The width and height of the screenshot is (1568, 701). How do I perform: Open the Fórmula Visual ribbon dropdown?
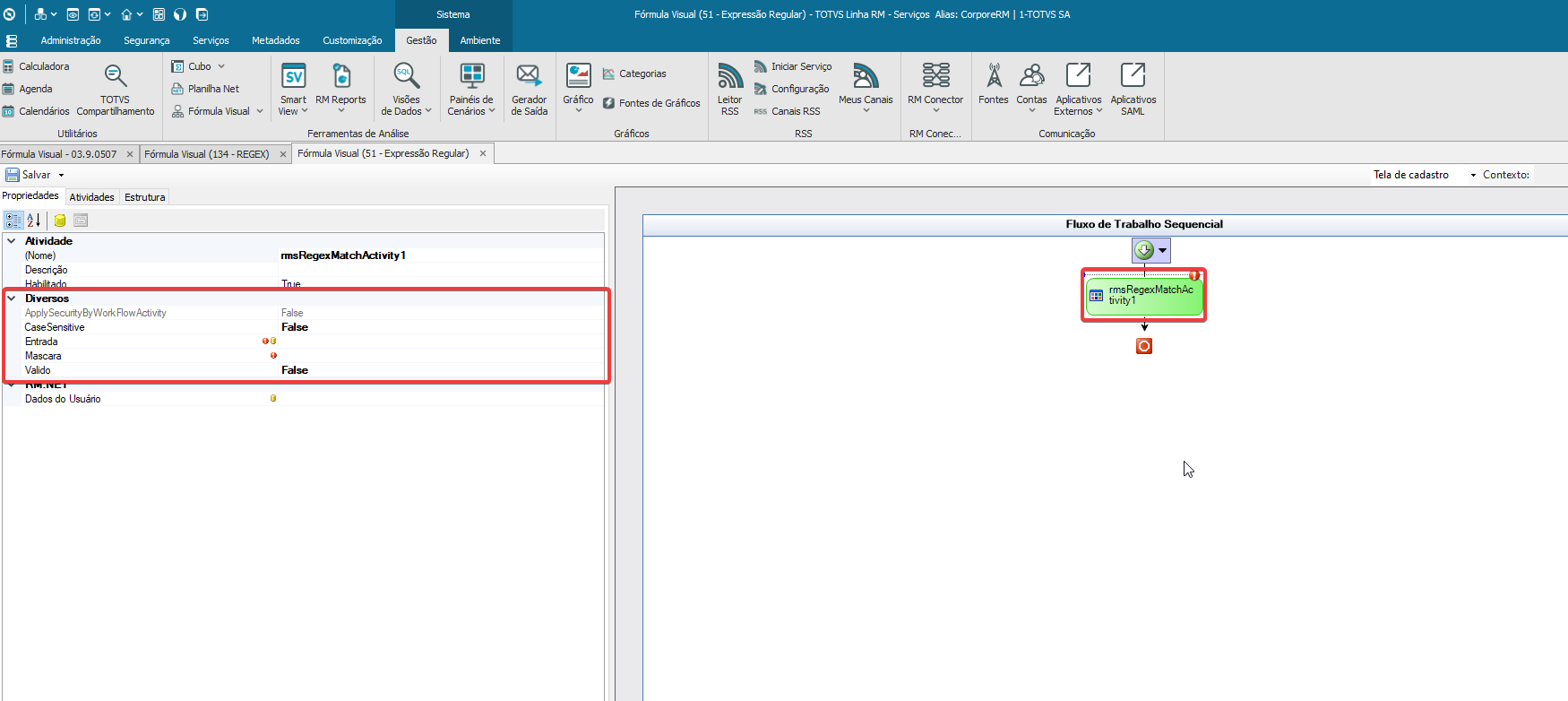click(260, 111)
